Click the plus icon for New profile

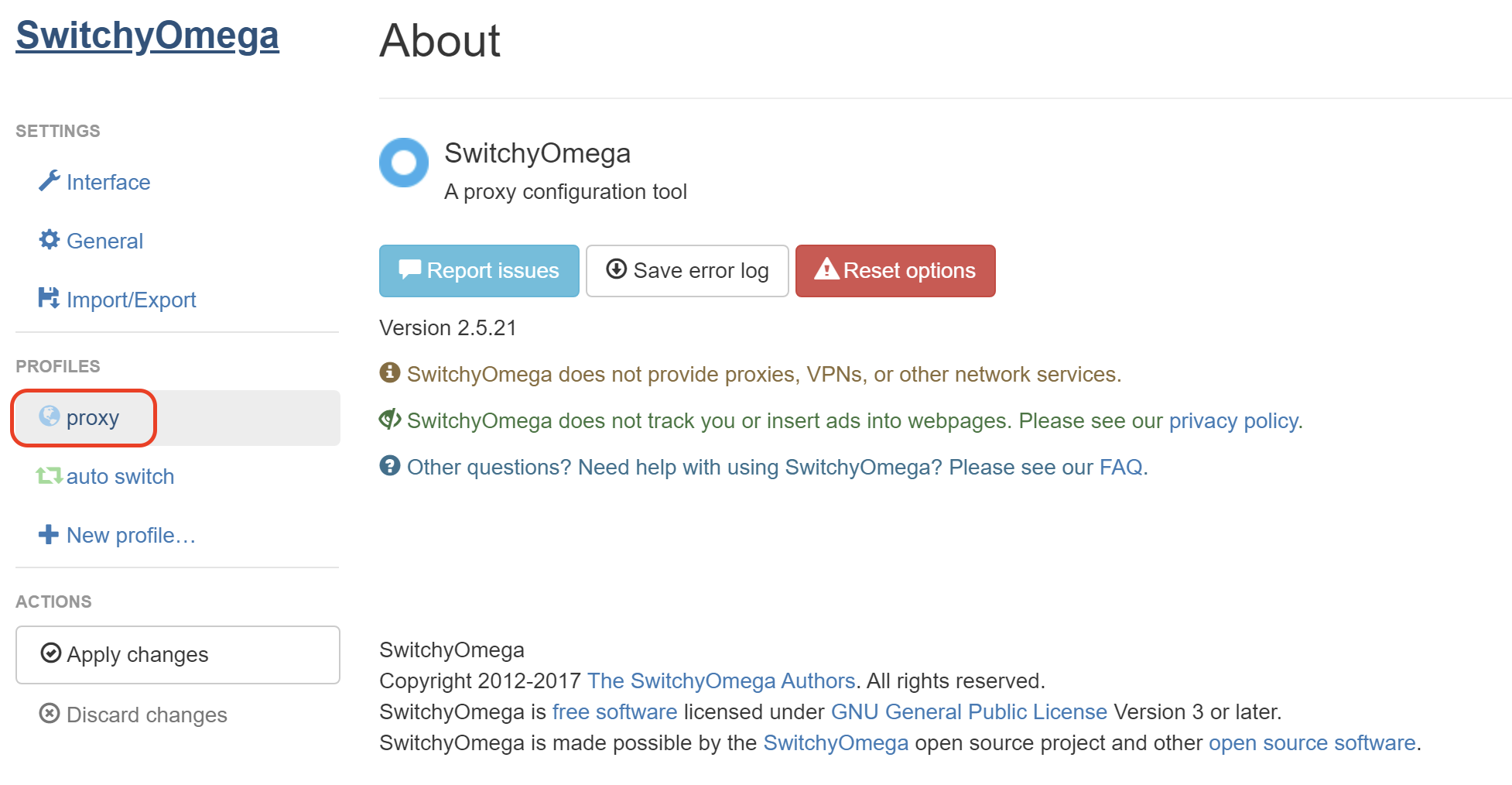49,534
